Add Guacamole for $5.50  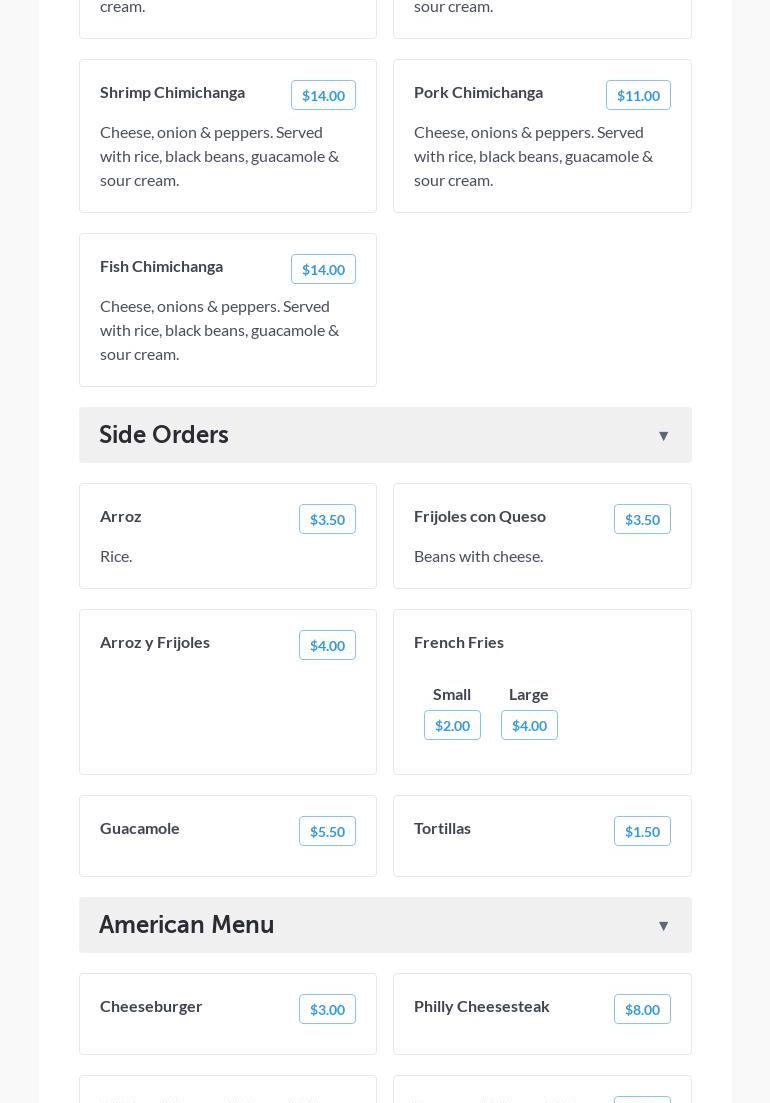click(327, 832)
